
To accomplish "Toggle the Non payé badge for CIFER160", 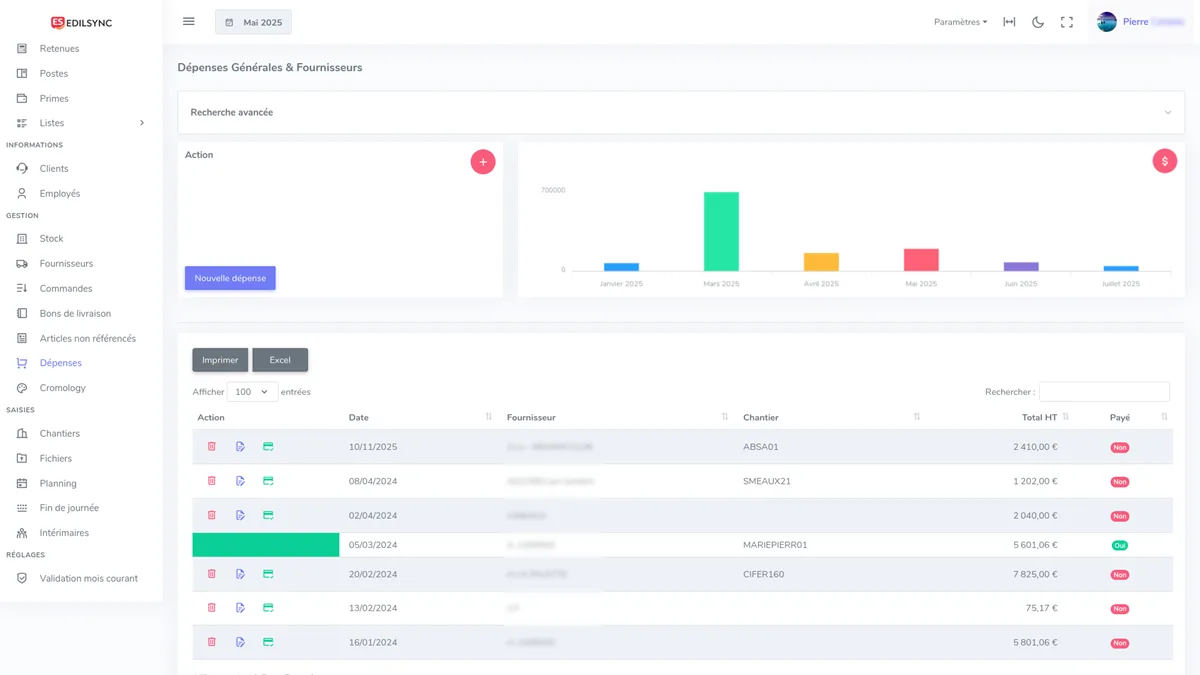I will 1120,575.
